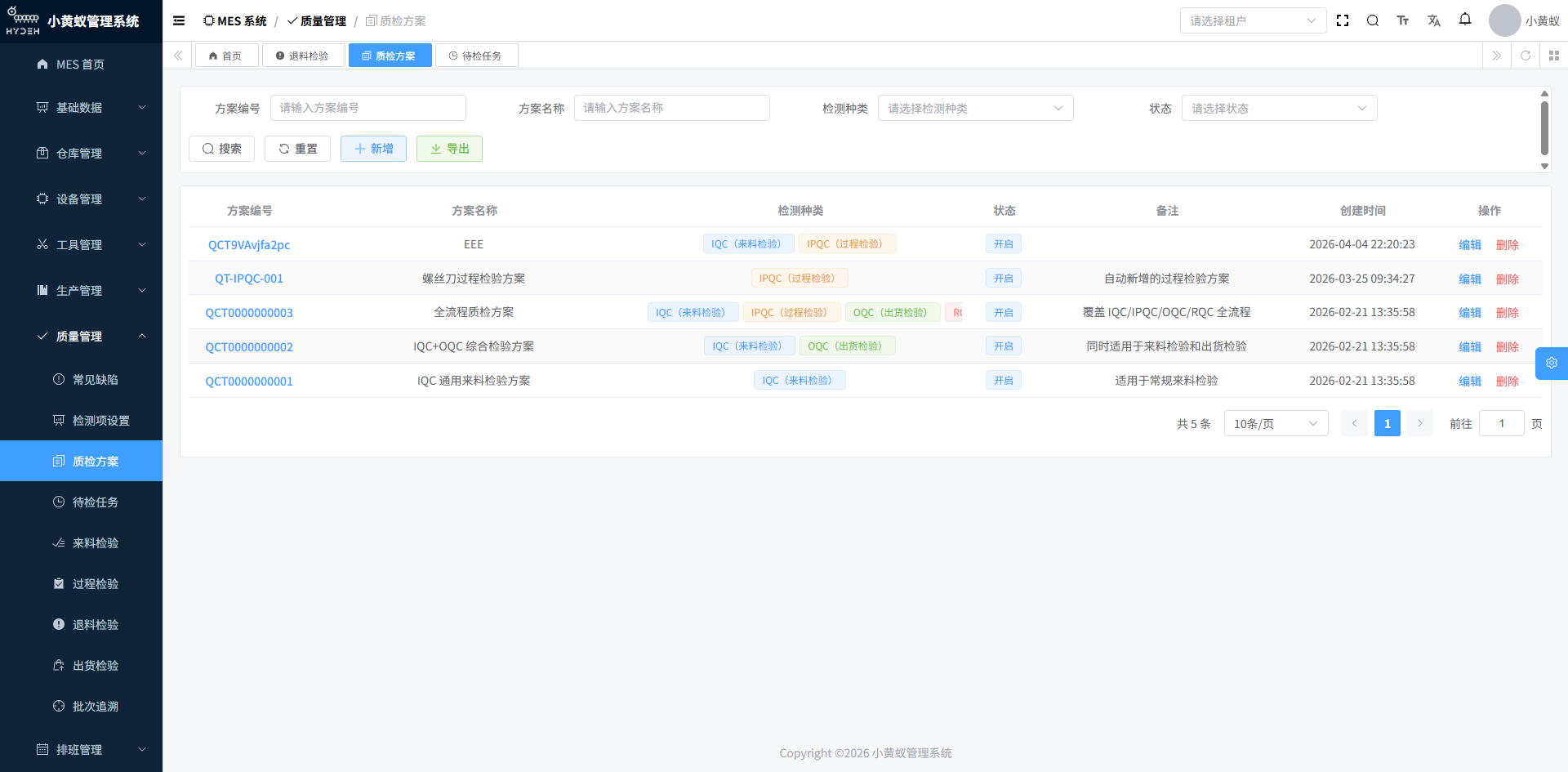Click the MES 首页 home icon in the sidebar
1568x772 pixels.
click(42, 65)
